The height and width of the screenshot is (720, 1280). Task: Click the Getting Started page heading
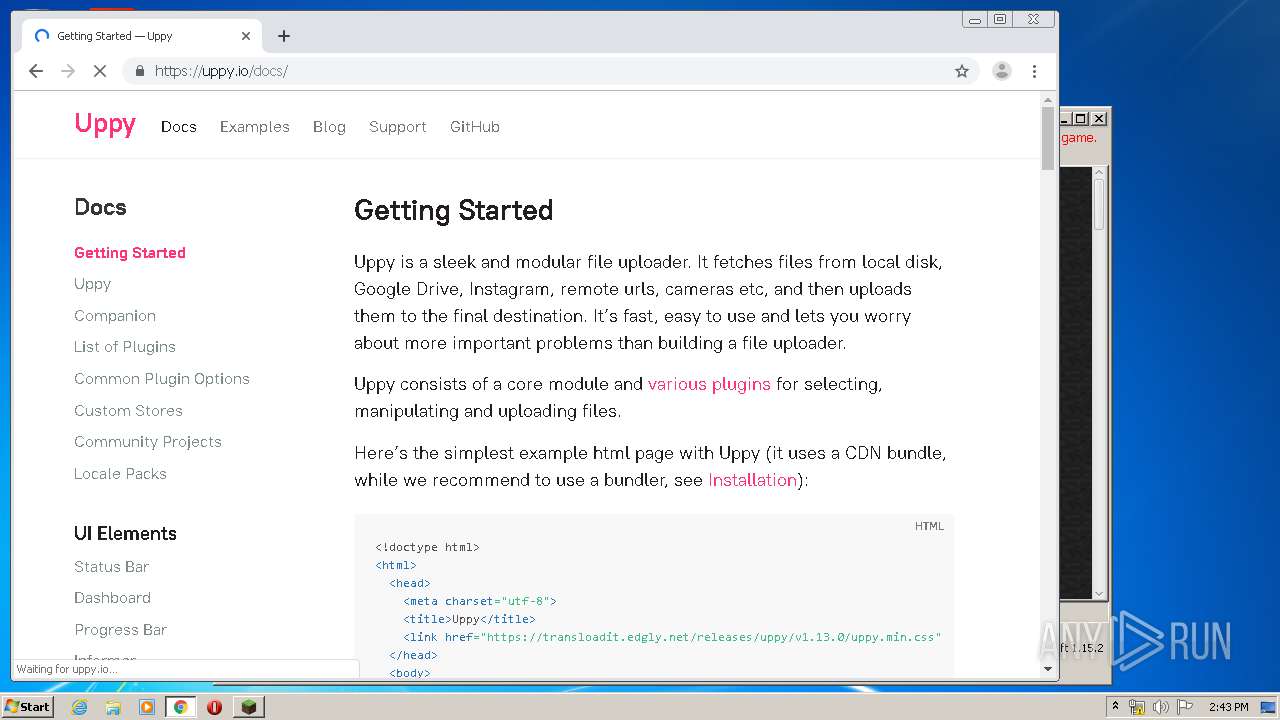[x=453, y=210]
